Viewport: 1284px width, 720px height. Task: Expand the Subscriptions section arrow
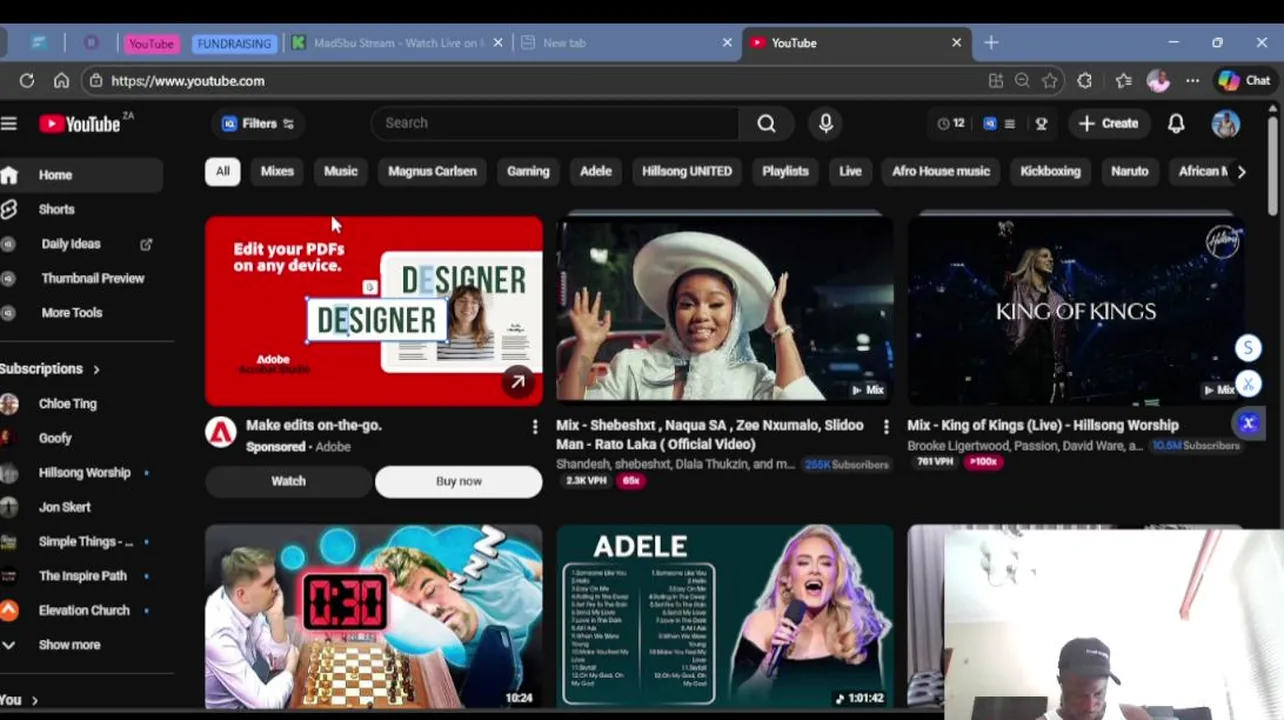point(96,369)
